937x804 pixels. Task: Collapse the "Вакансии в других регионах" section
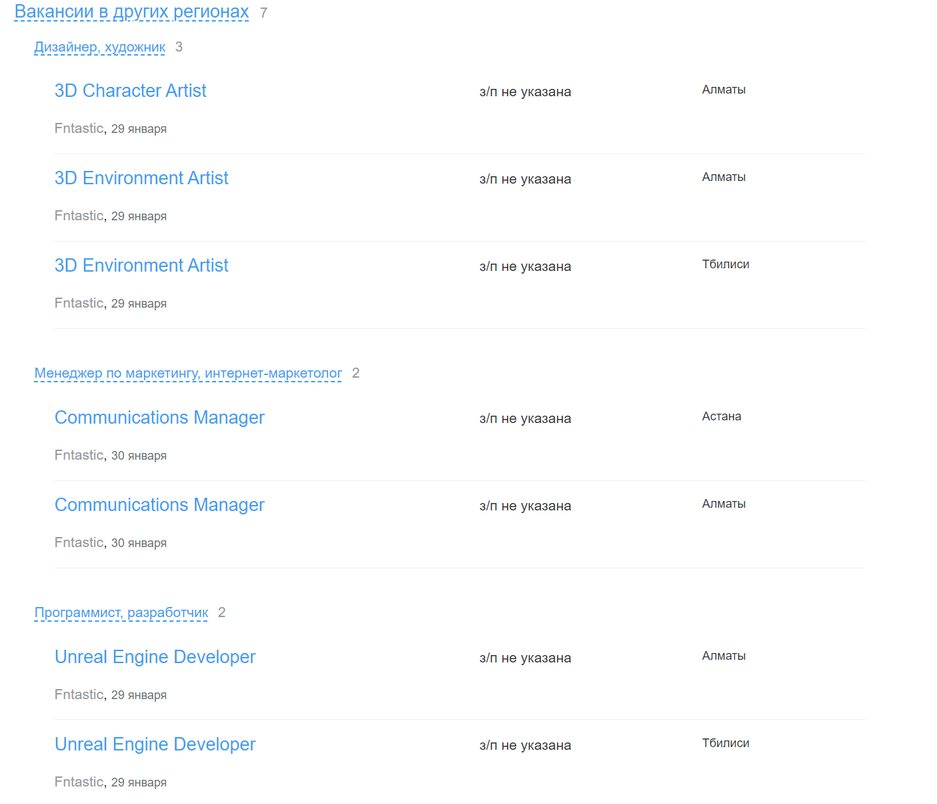[131, 12]
